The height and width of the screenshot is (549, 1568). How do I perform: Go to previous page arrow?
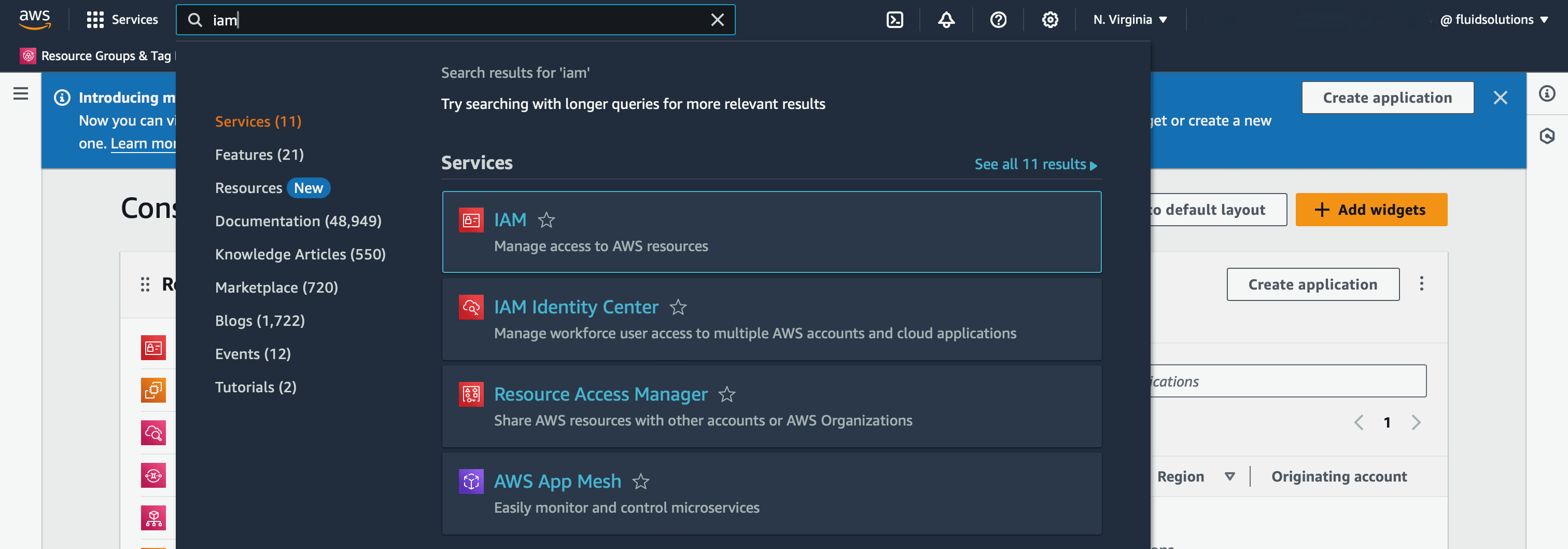pos(1359,422)
